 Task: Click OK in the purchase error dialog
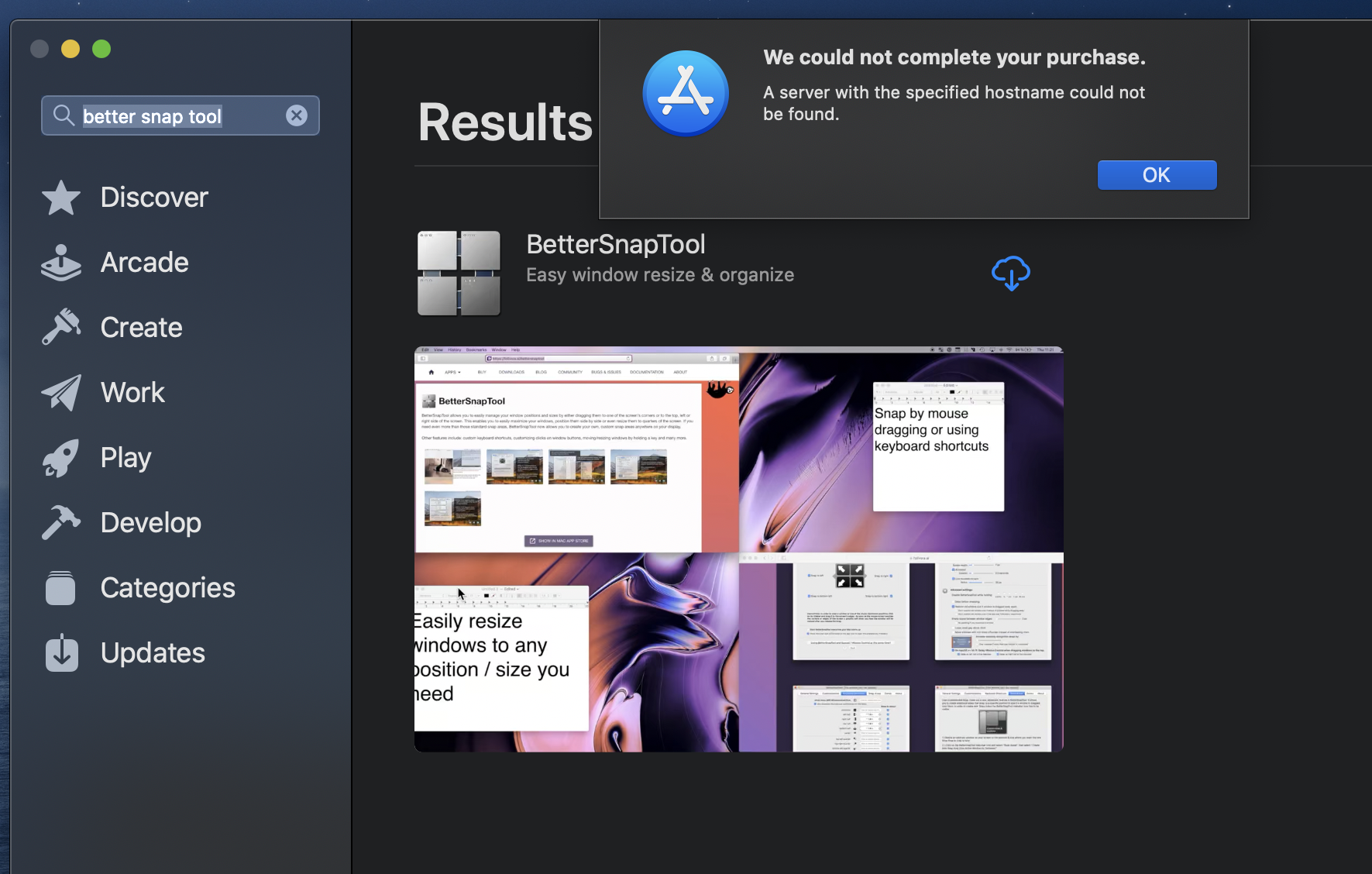(1157, 175)
